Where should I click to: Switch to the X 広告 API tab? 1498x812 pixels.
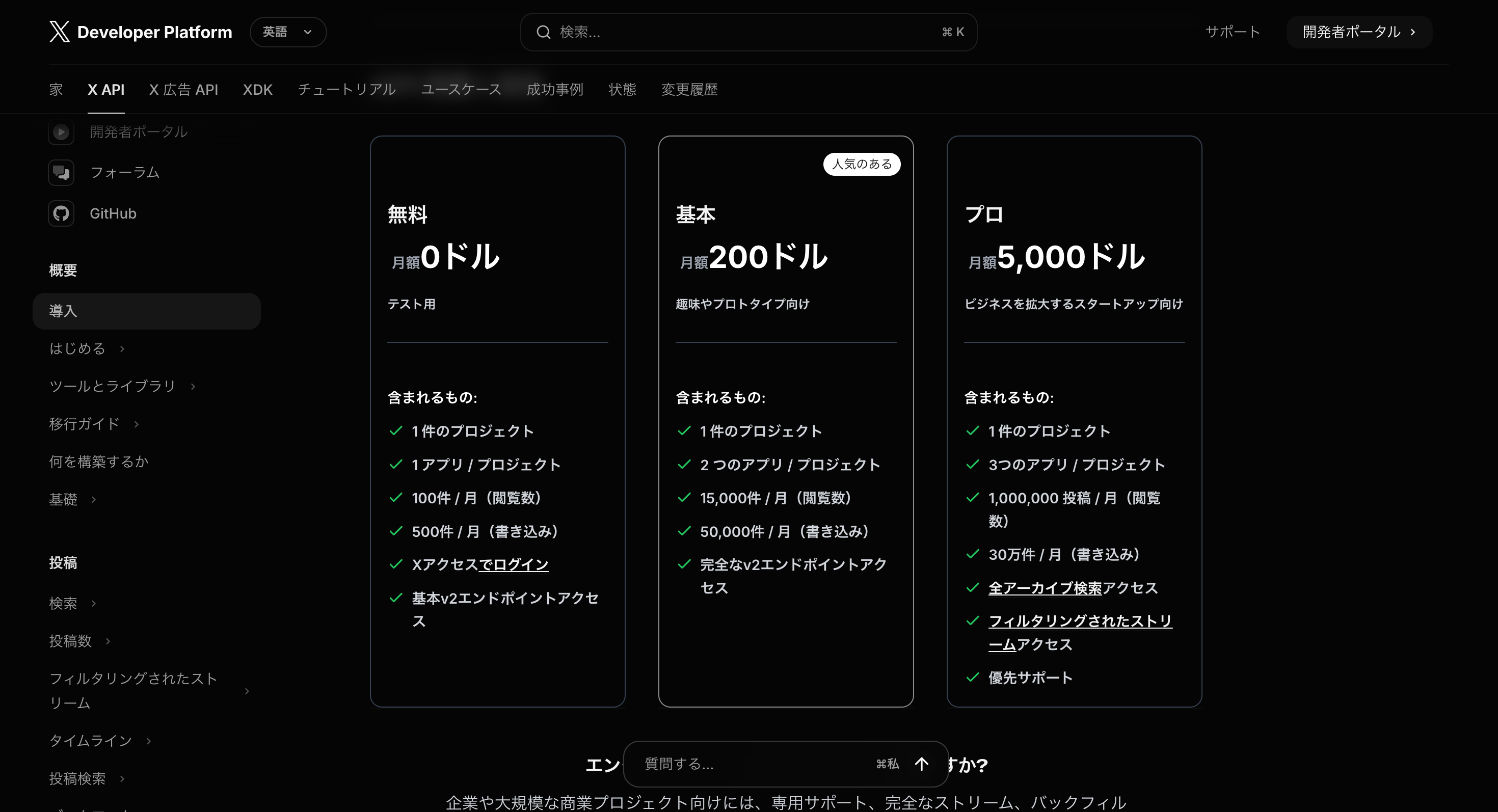[x=184, y=90]
